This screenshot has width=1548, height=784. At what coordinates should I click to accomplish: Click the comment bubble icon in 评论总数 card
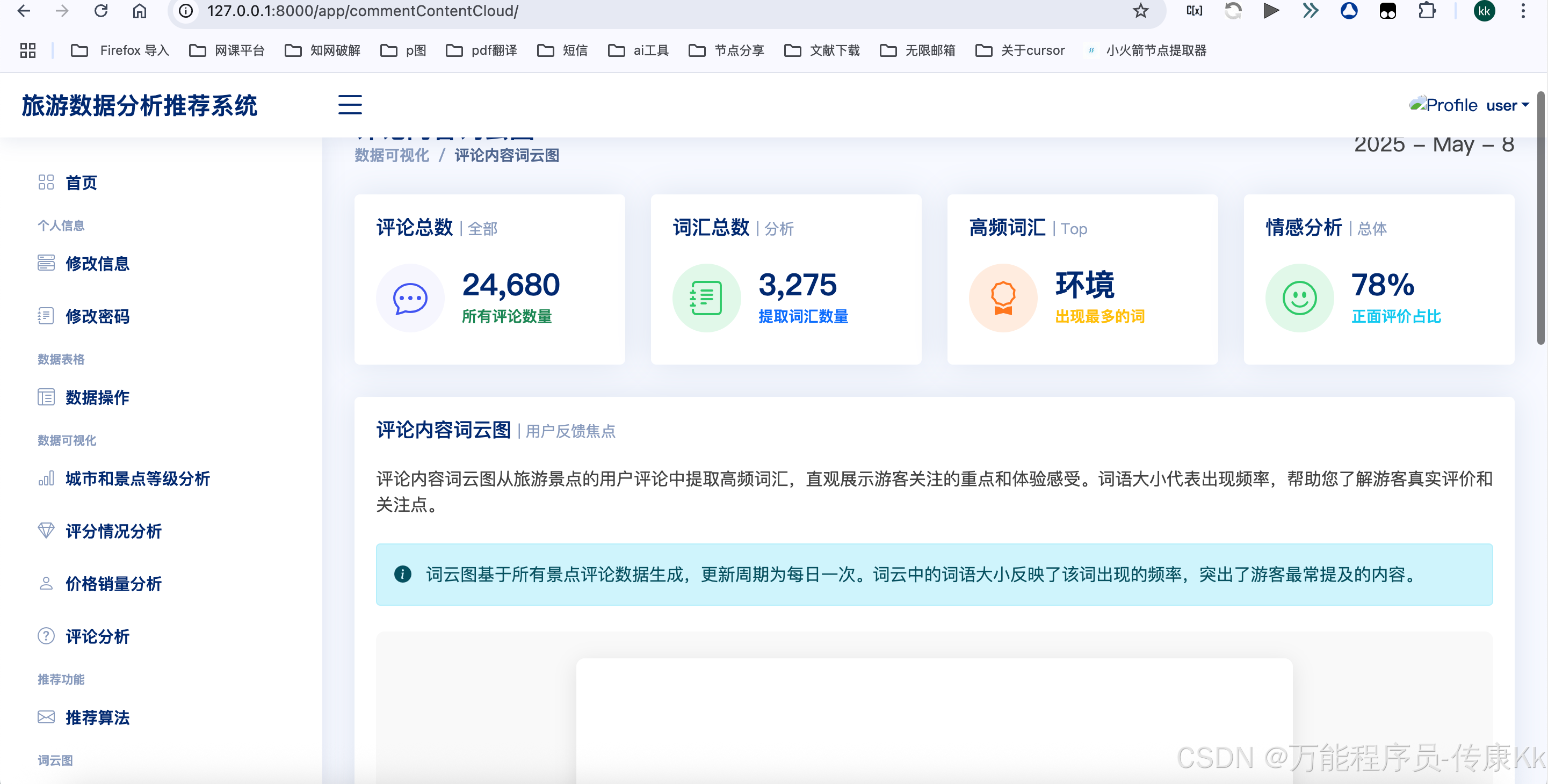[410, 298]
